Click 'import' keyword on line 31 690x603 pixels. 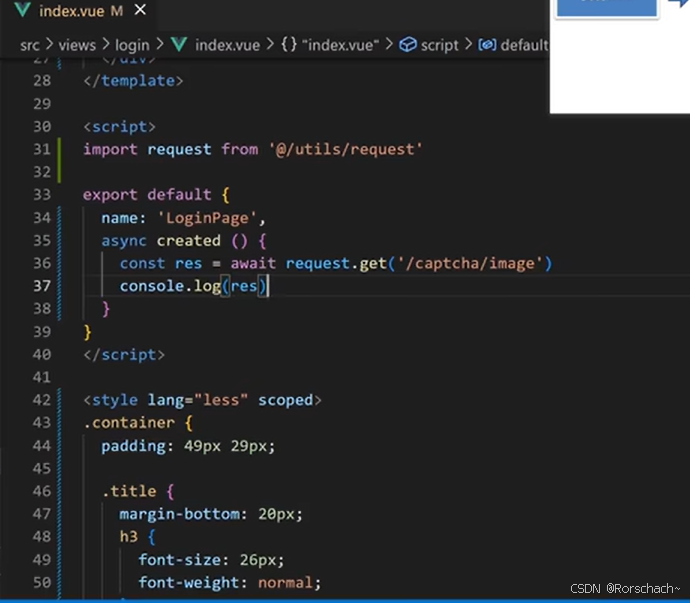(x=110, y=149)
